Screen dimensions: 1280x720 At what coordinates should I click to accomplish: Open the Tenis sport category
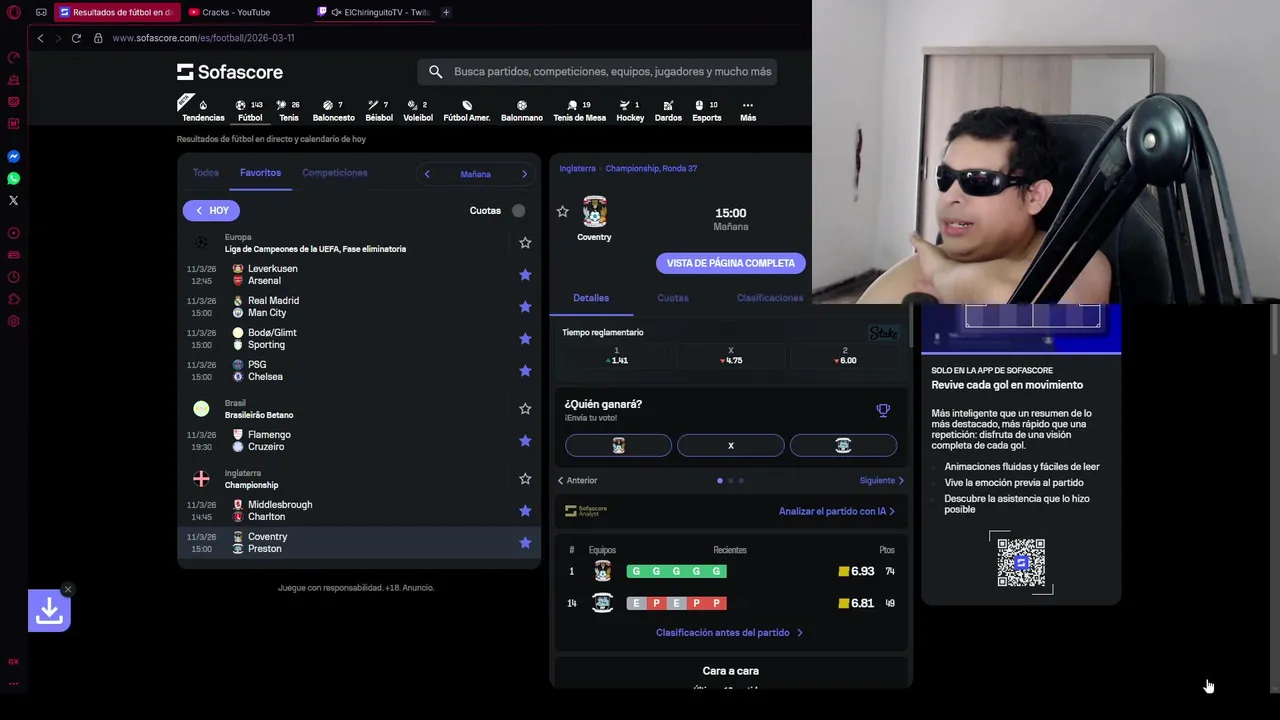pyautogui.click(x=288, y=111)
